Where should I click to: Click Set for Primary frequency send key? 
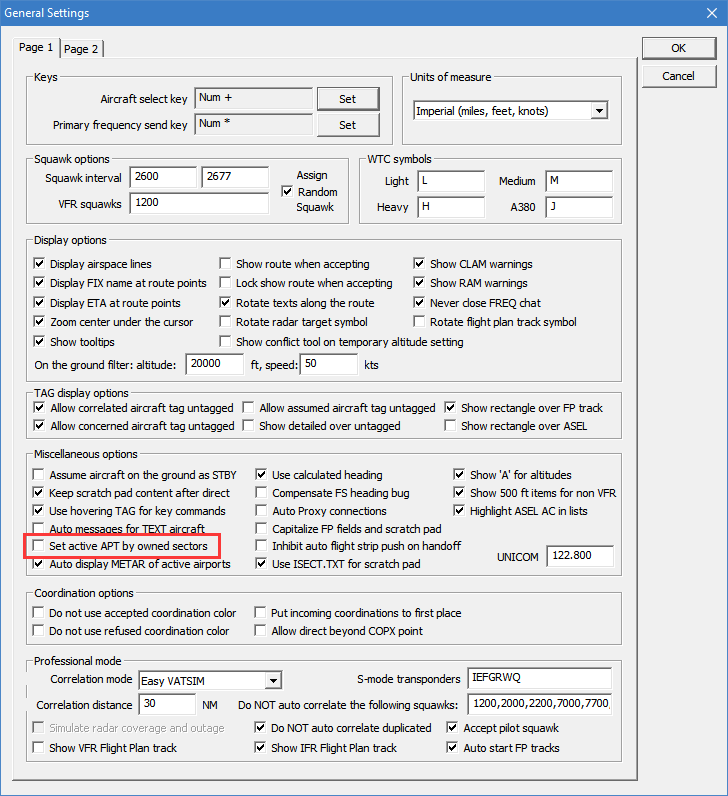(347, 125)
